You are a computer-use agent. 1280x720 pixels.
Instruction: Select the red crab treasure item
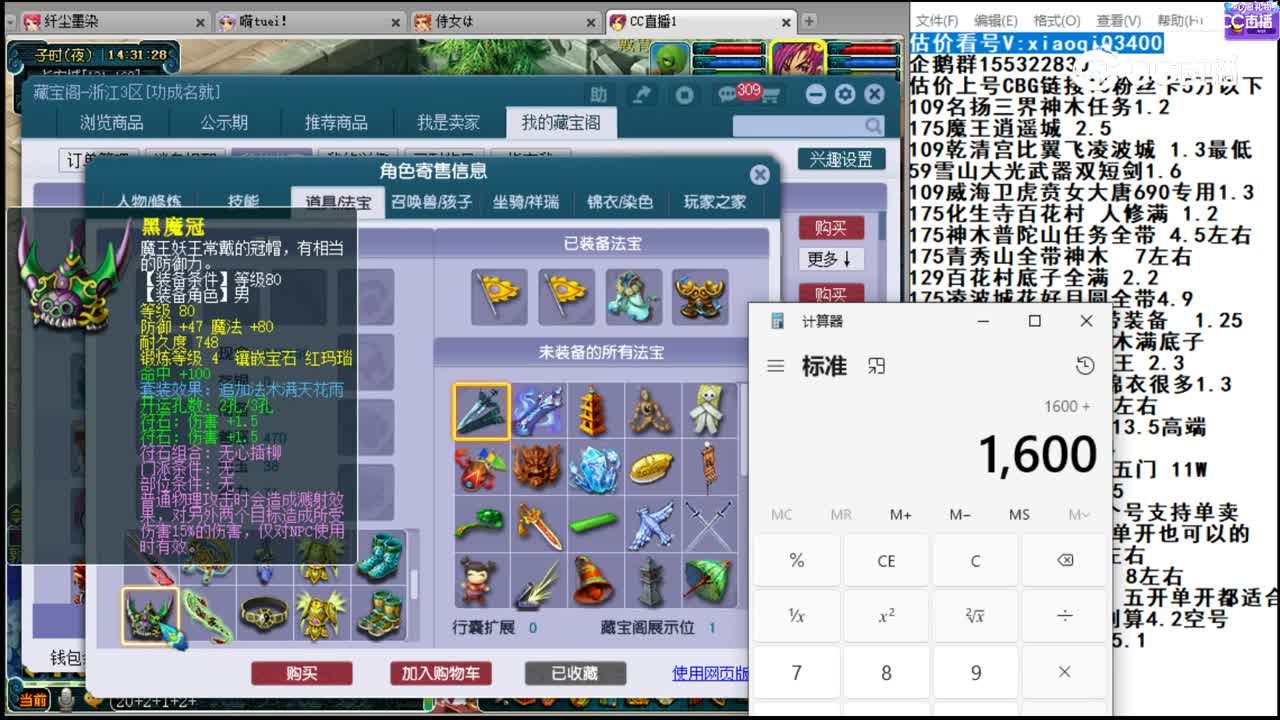click(481, 468)
